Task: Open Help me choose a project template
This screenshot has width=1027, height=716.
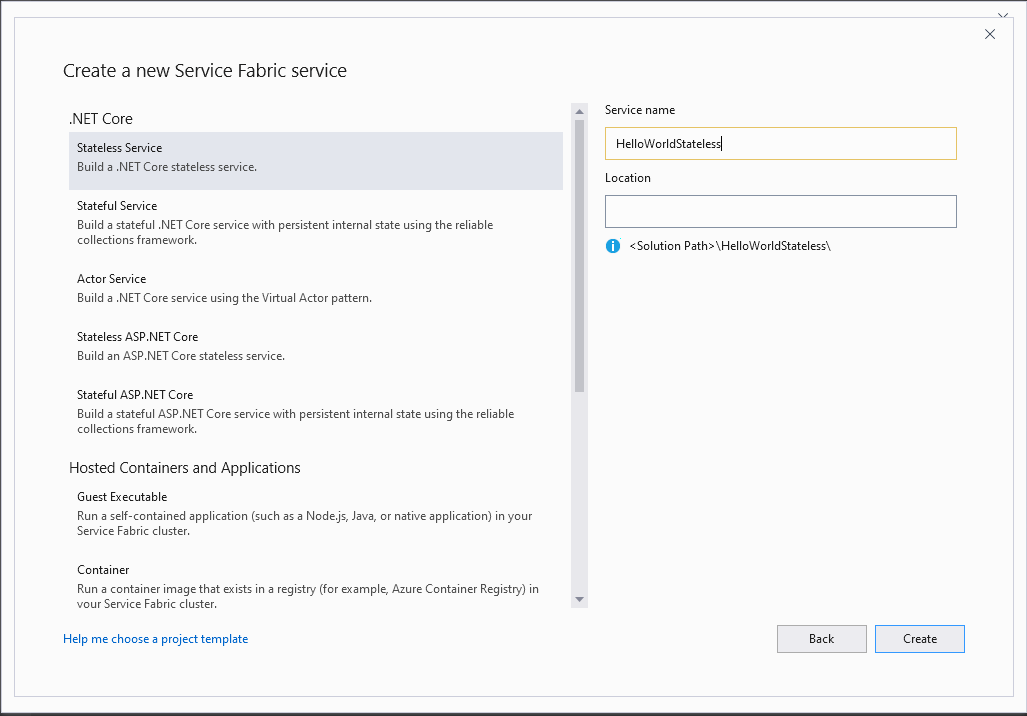Action: 155,639
